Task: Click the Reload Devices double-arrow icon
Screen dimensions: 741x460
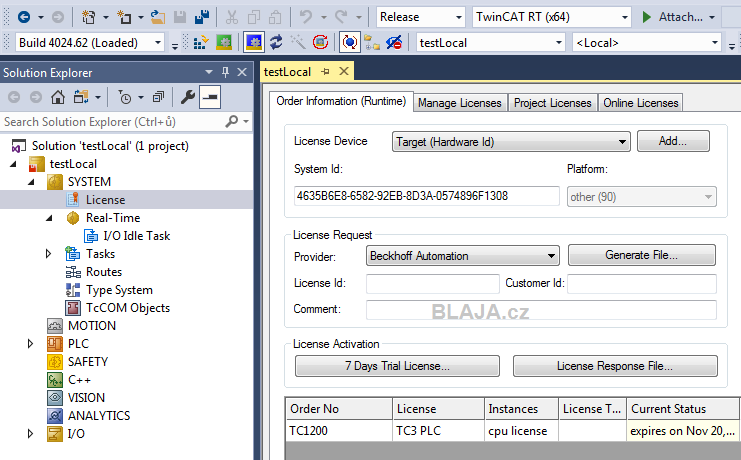Action: (x=276, y=43)
